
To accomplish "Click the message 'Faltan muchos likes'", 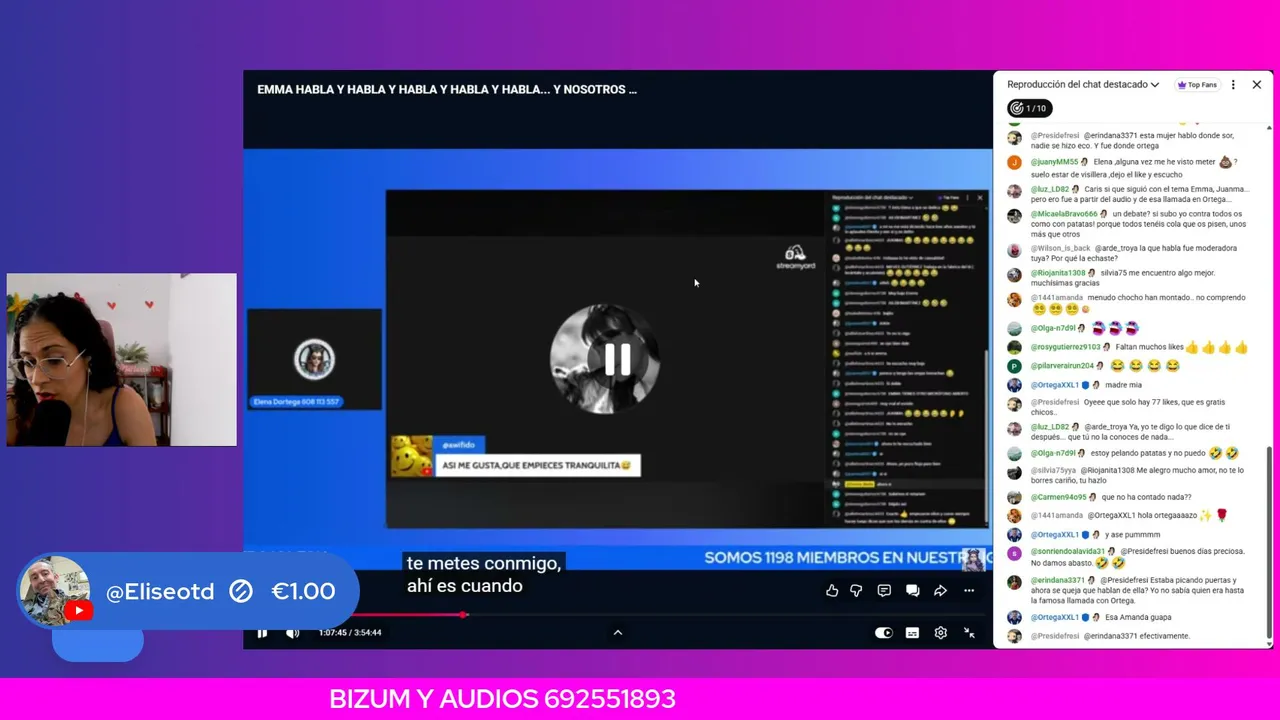I will (x=1149, y=347).
